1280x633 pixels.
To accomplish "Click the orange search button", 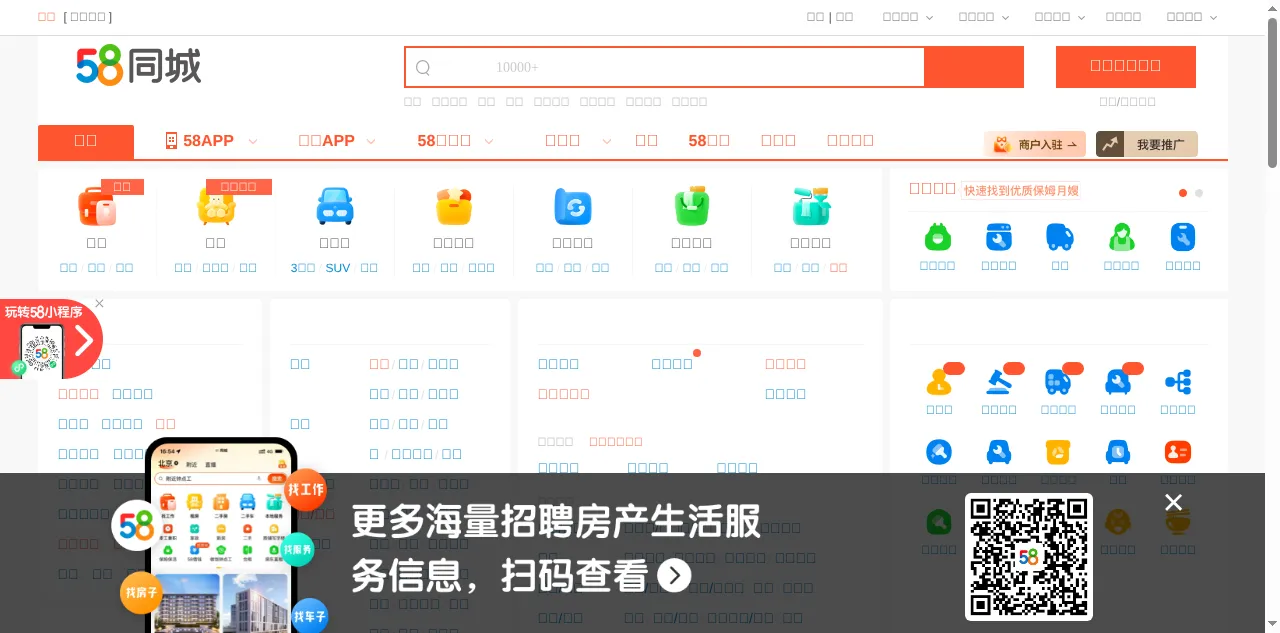I will click(x=974, y=67).
